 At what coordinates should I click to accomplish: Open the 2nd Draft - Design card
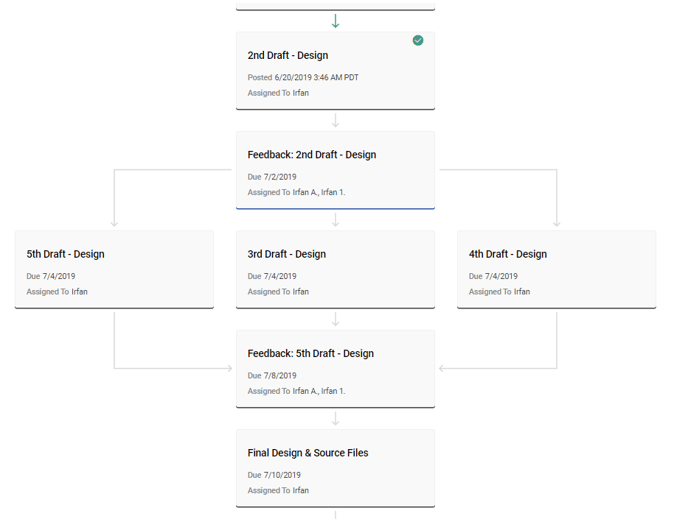(335, 71)
